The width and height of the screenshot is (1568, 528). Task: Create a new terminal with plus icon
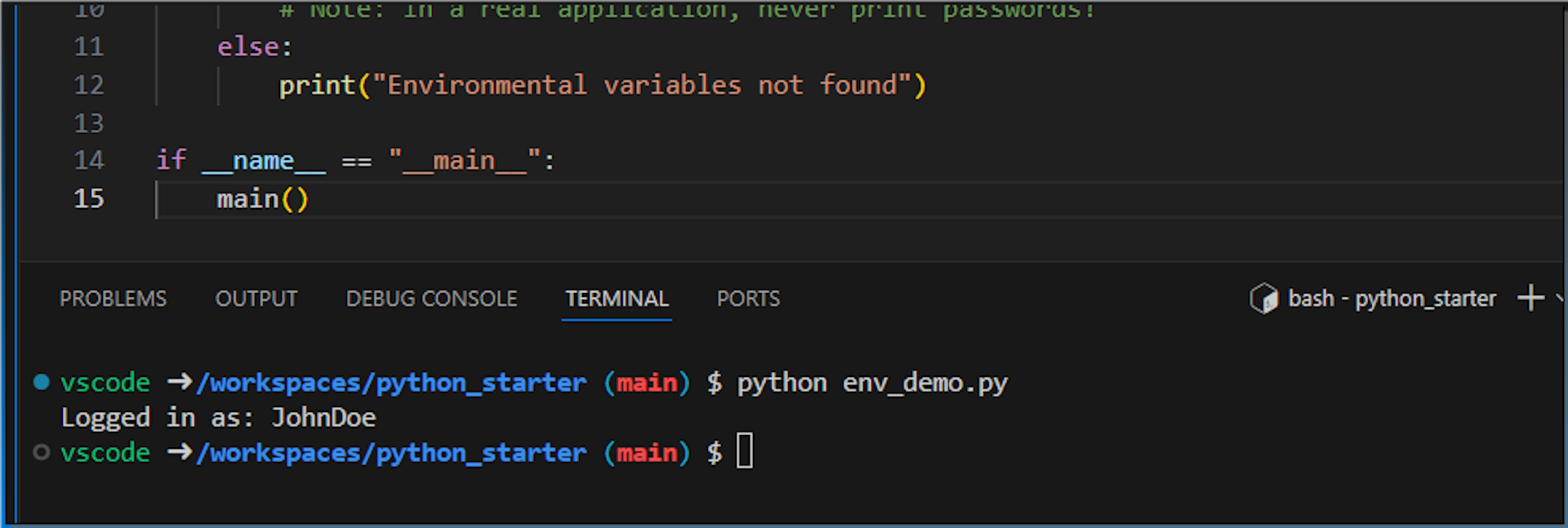point(1530,298)
